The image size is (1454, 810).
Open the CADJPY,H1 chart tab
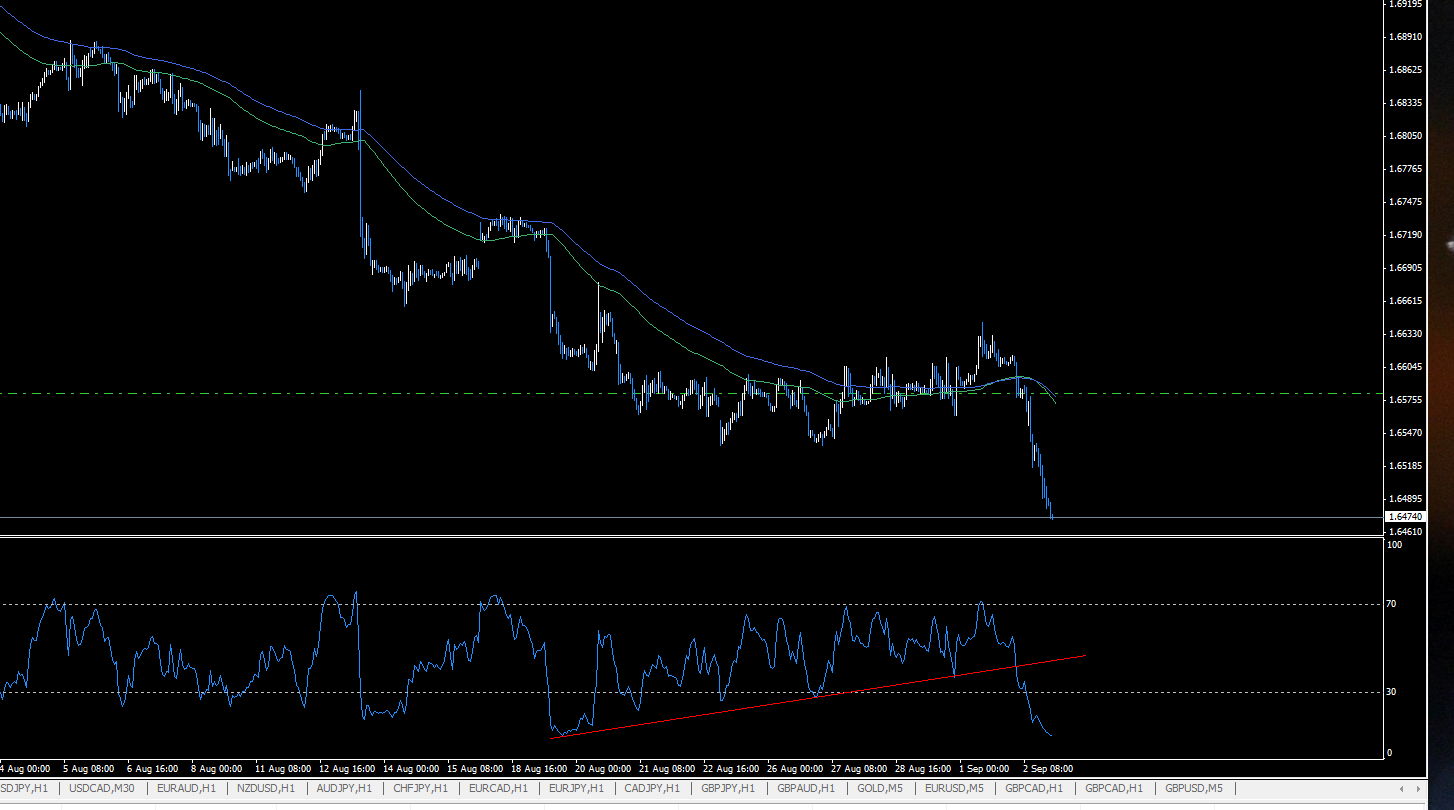click(651, 789)
